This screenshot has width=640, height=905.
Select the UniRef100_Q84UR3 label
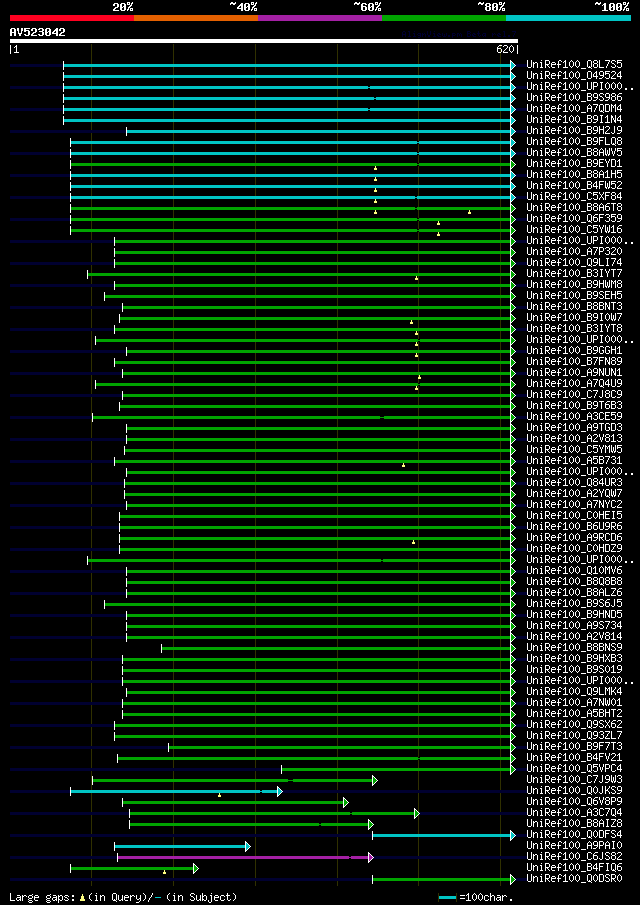pyautogui.click(x=574, y=483)
